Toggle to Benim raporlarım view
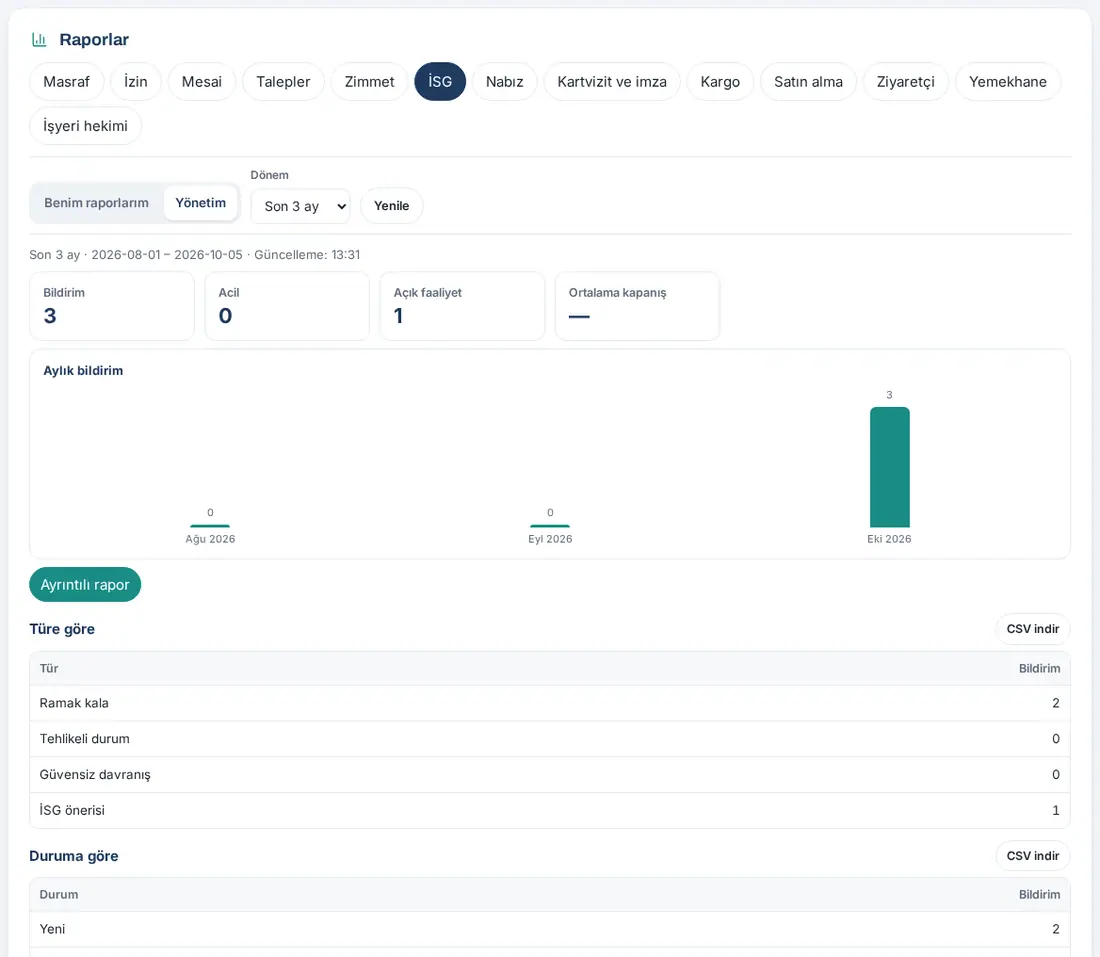The image size is (1100, 957). tap(97, 203)
